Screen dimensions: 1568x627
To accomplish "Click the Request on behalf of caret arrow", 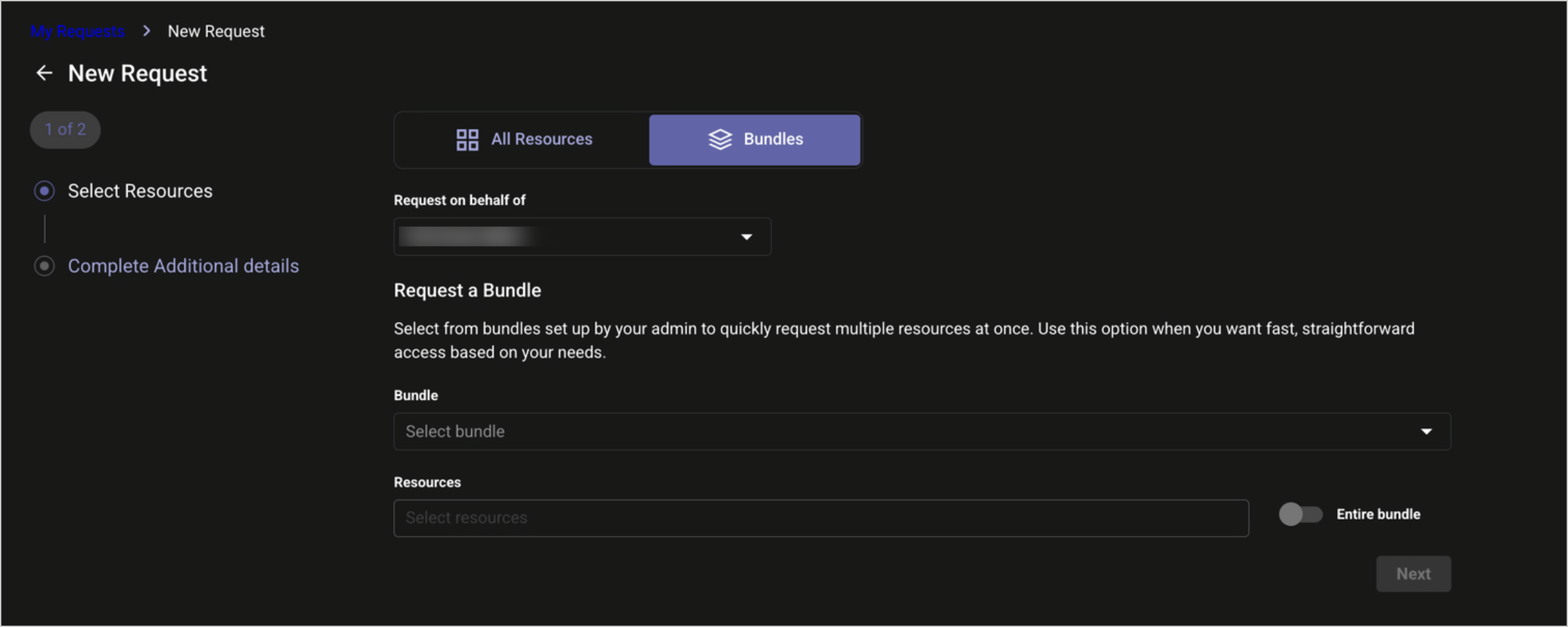I will tap(746, 236).
